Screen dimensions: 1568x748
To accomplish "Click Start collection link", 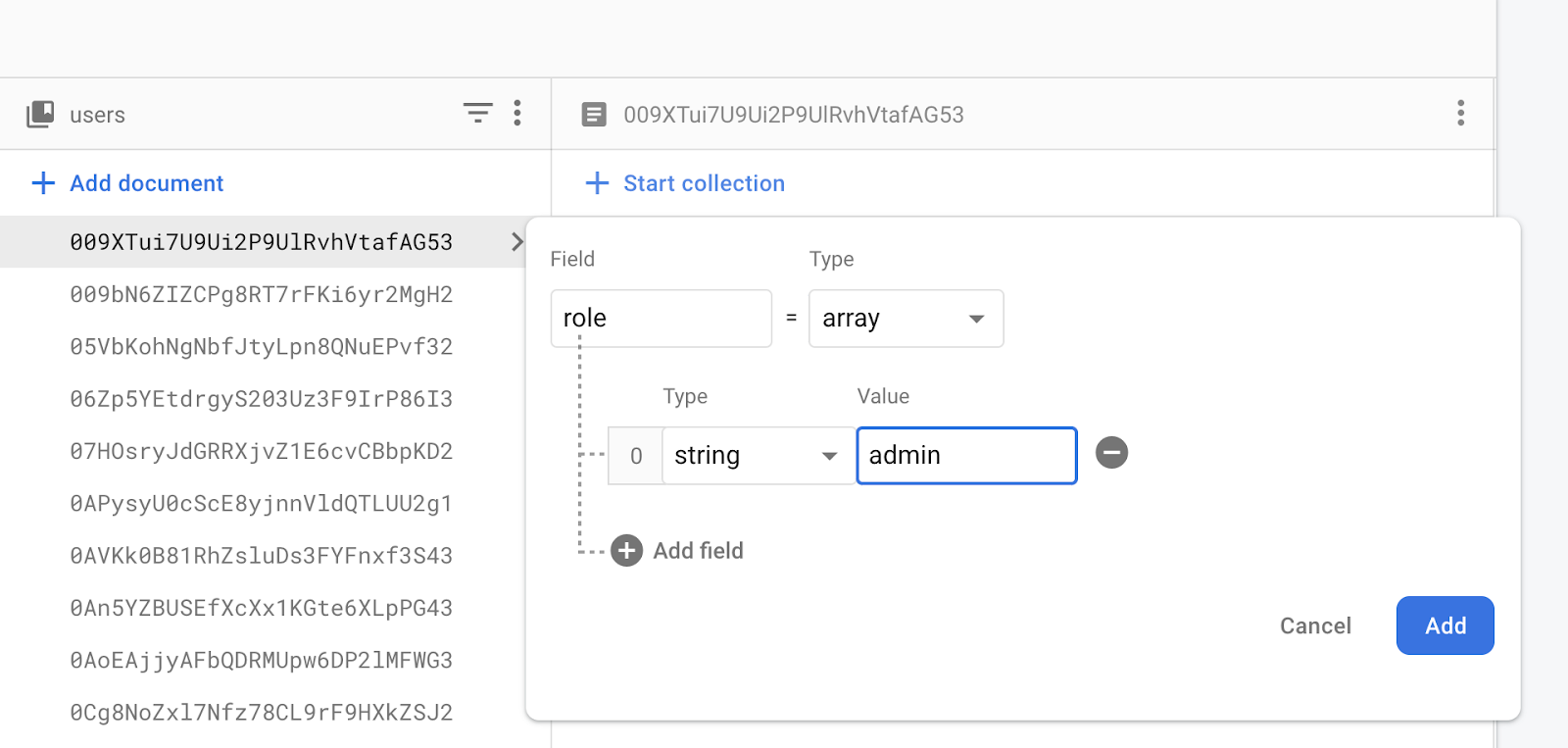I will 704,183.
